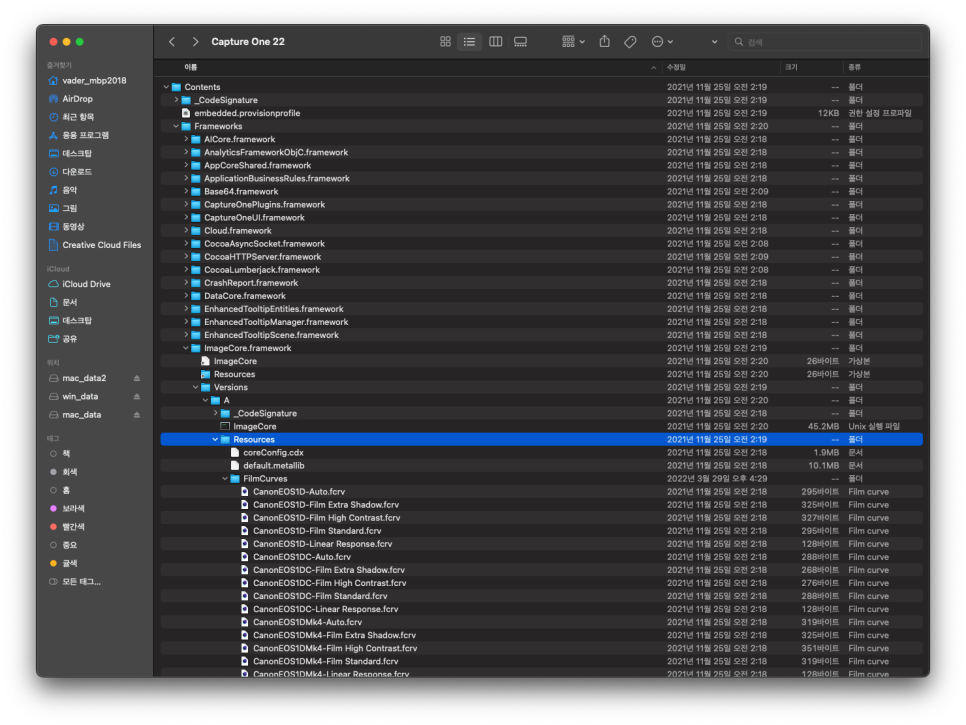Open Pictures (그림) in sidebar
The height and width of the screenshot is (725, 966).
[70, 208]
